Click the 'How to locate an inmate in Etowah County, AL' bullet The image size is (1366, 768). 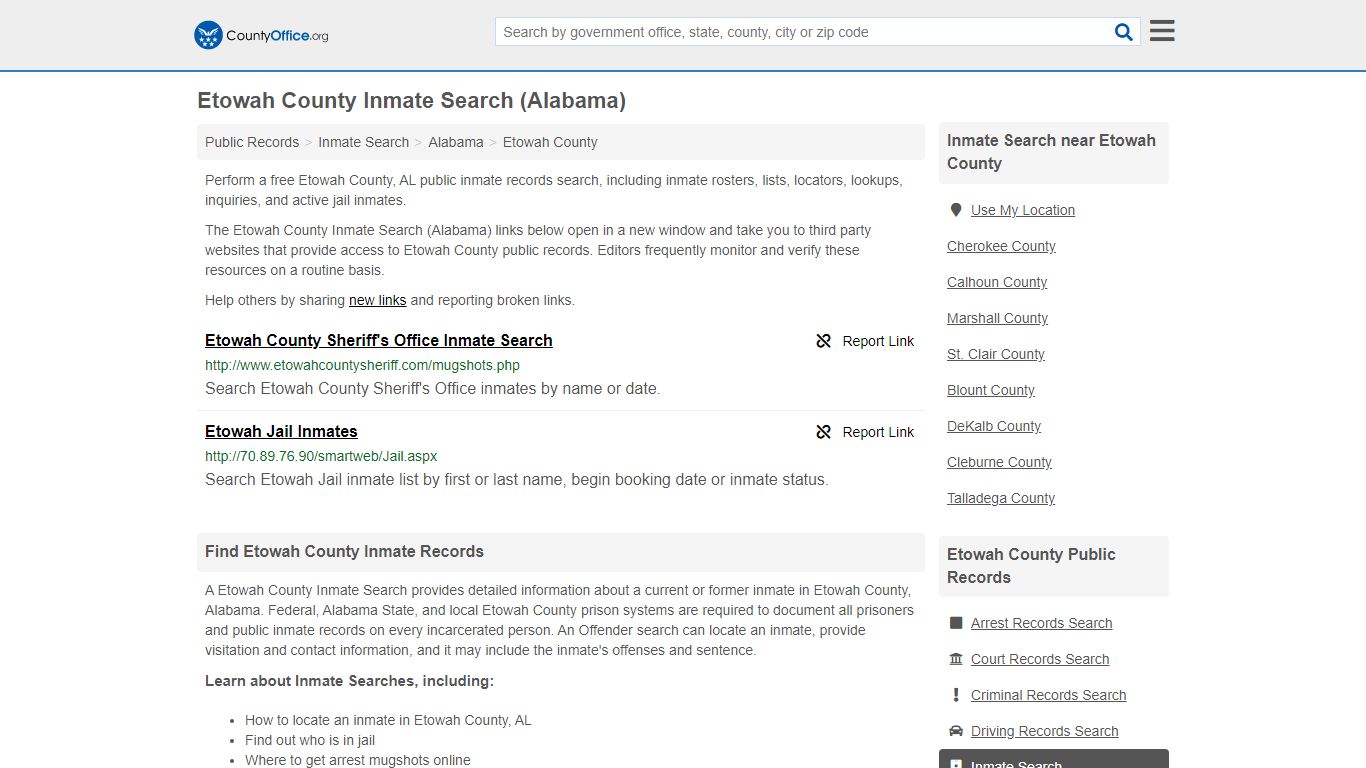(x=388, y=720)
